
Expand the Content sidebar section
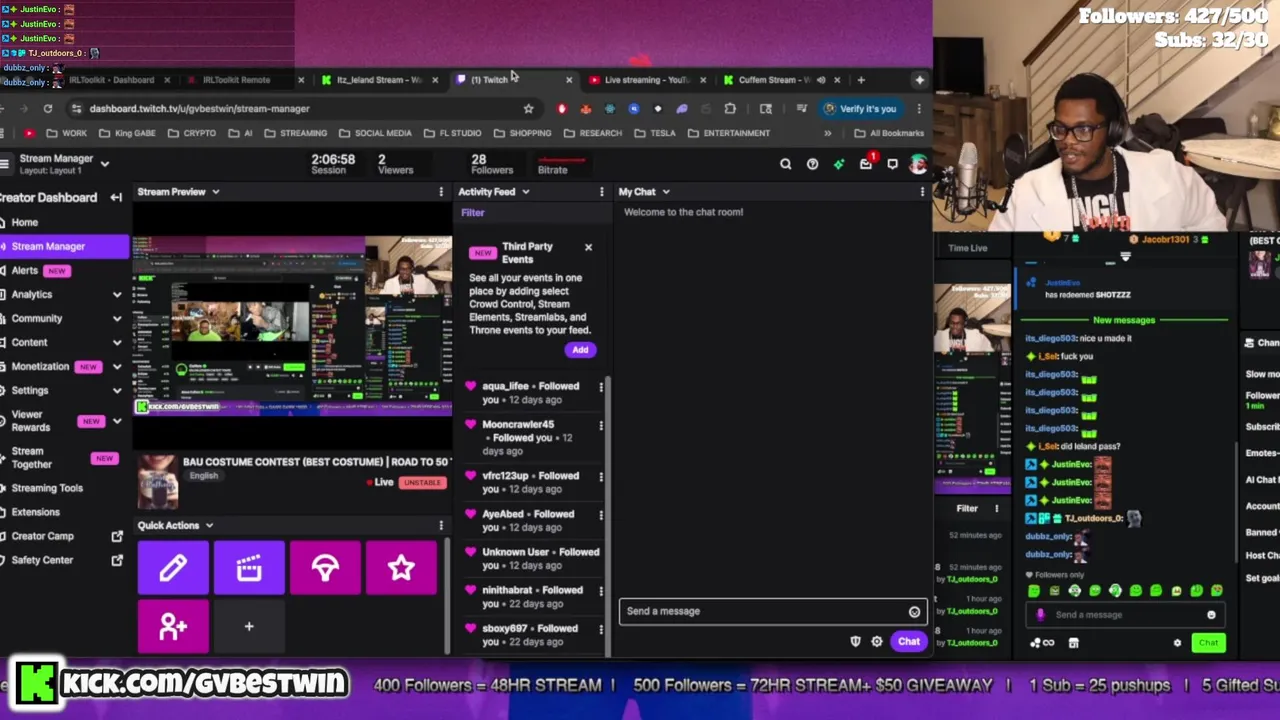tap(117, 343)
